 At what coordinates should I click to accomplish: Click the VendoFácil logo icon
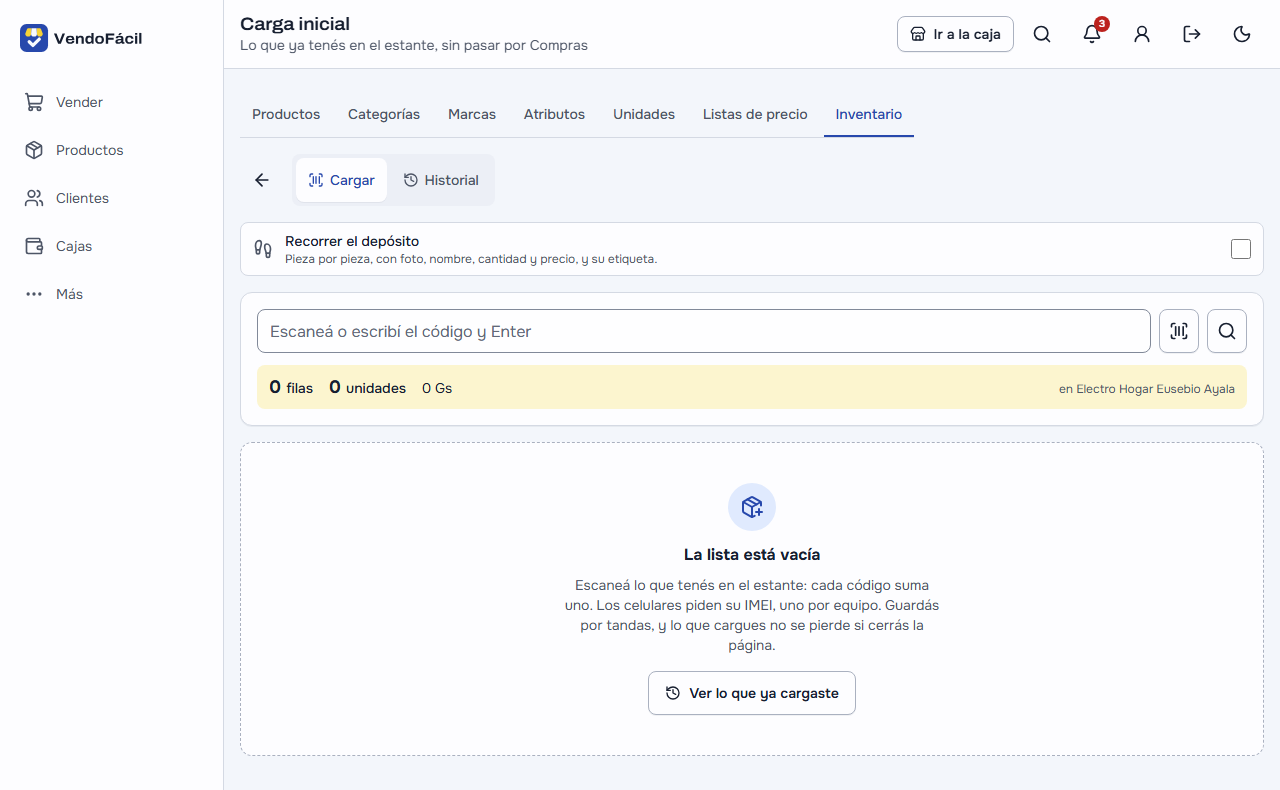tap(34, 38)
